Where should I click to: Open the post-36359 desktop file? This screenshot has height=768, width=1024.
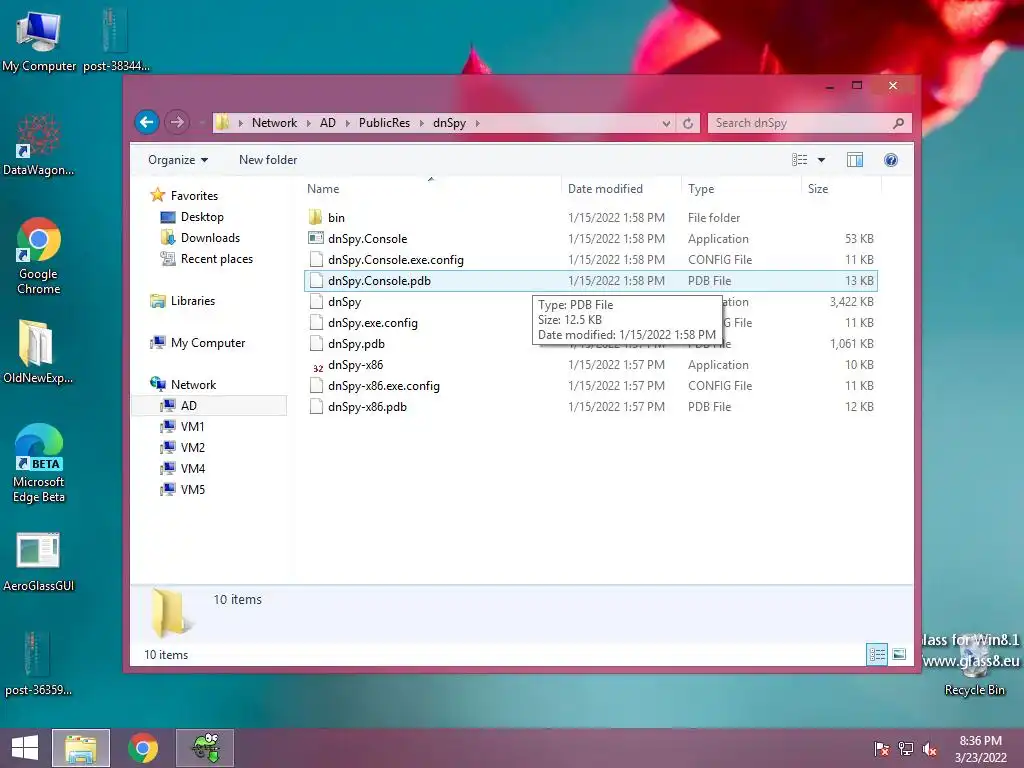[38, 663]
